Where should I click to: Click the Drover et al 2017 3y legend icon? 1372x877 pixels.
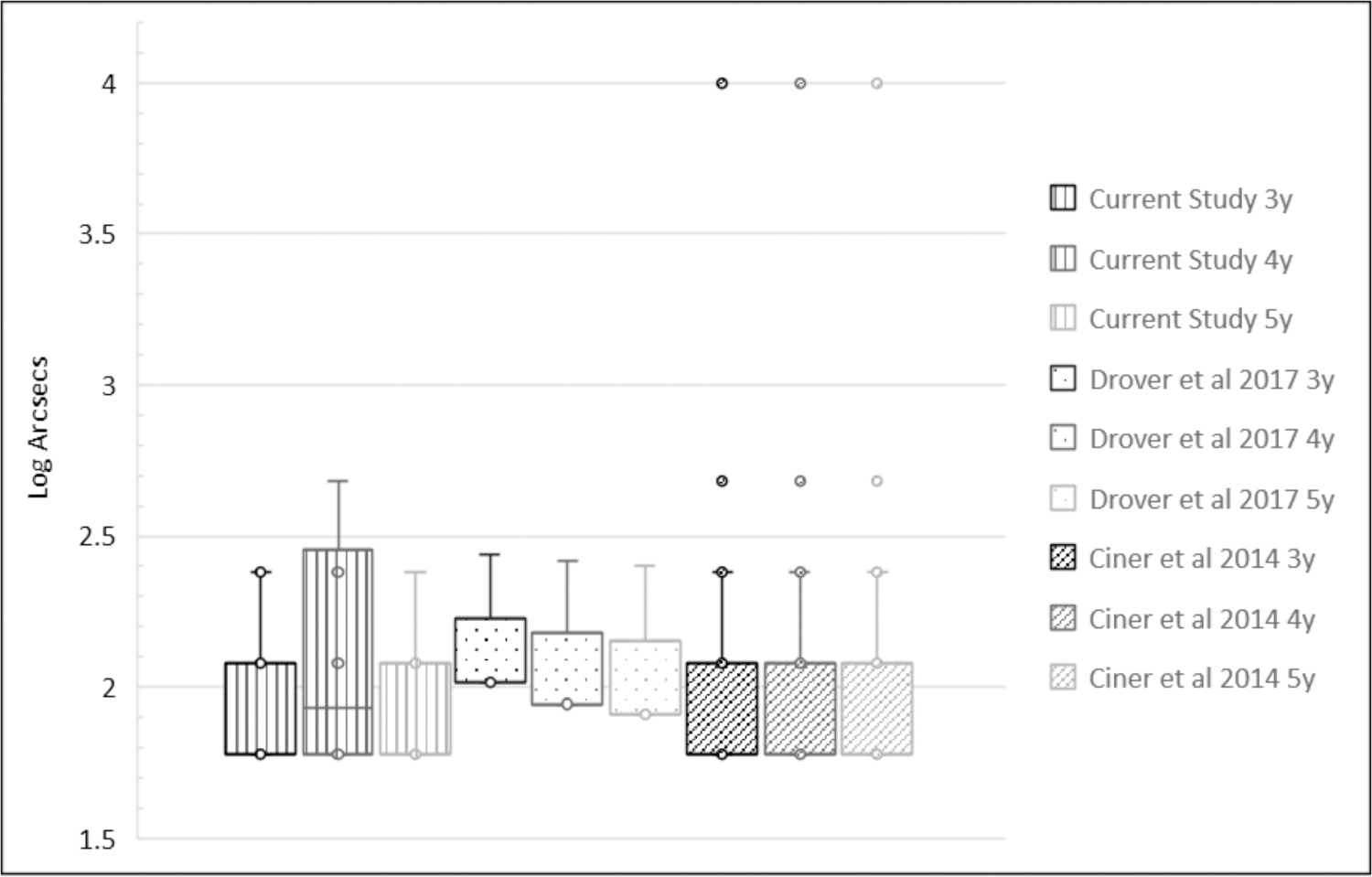point(1063,379)
